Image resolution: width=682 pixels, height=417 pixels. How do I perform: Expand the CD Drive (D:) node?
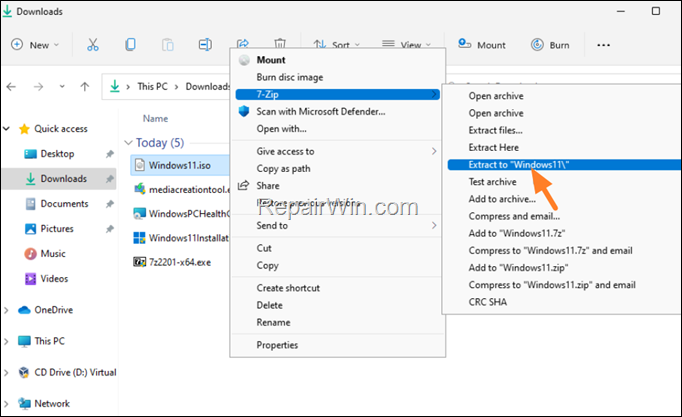[6, 373]
